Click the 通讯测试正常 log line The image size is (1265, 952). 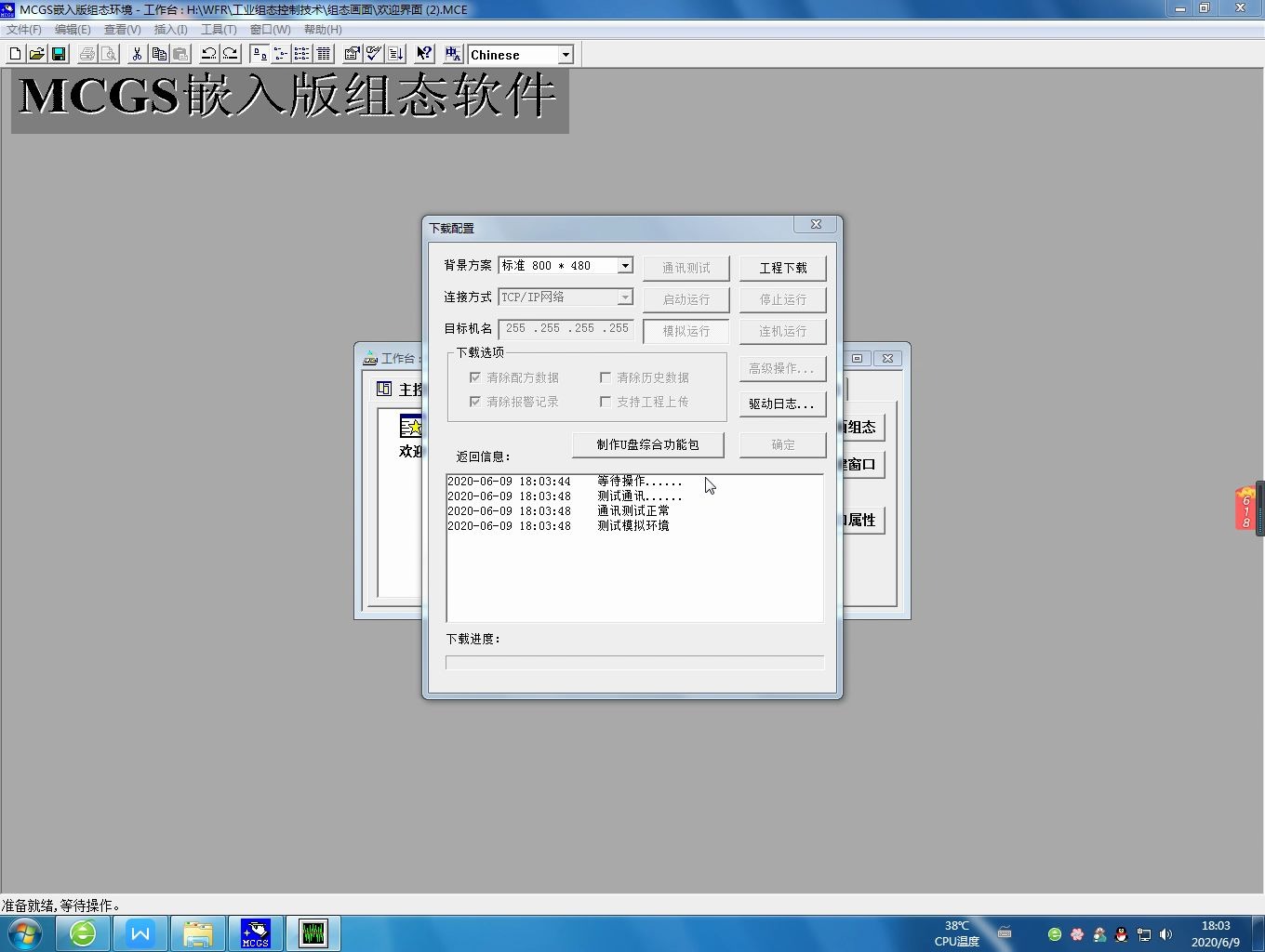point(558,511)
